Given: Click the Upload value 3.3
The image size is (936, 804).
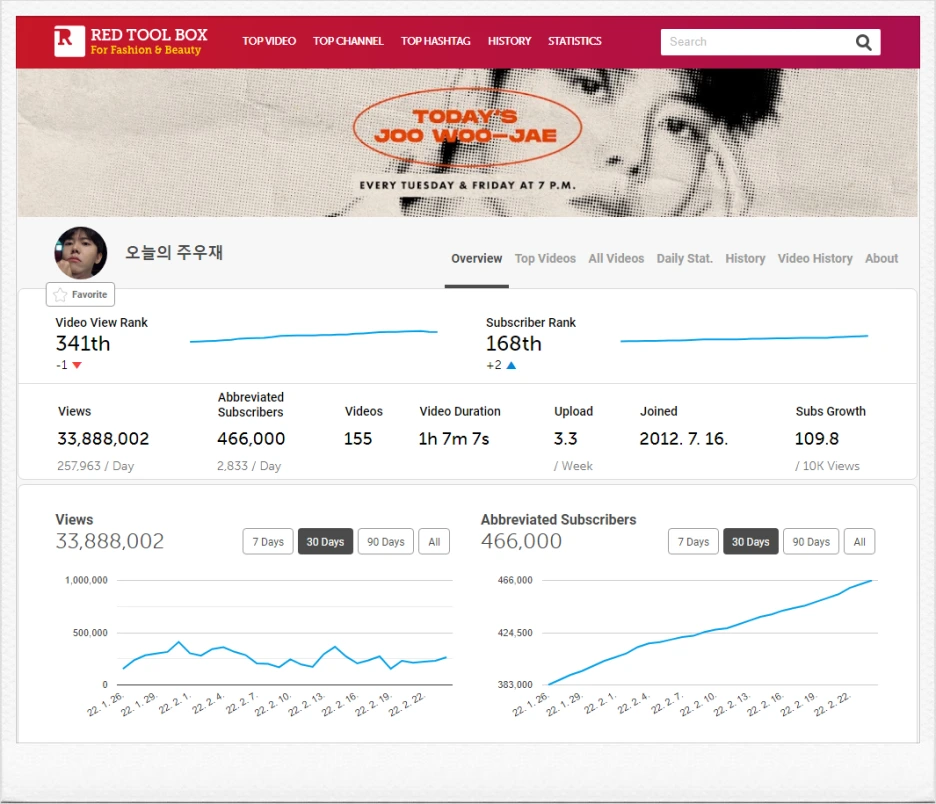Looking at the screenshot, I should pos(565,439).
